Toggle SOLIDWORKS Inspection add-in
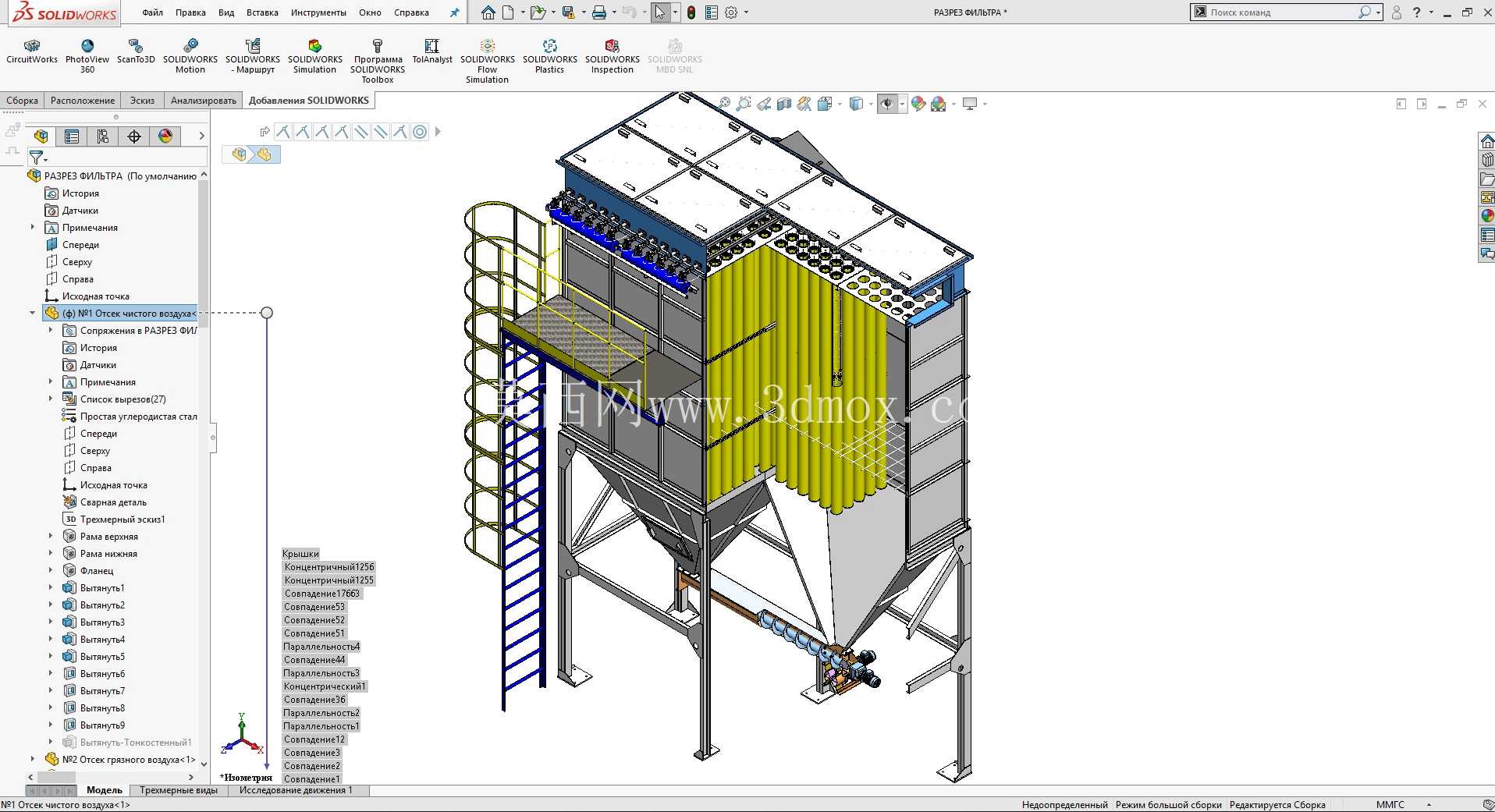This screenshot has height=812, width=1495. 613,56
